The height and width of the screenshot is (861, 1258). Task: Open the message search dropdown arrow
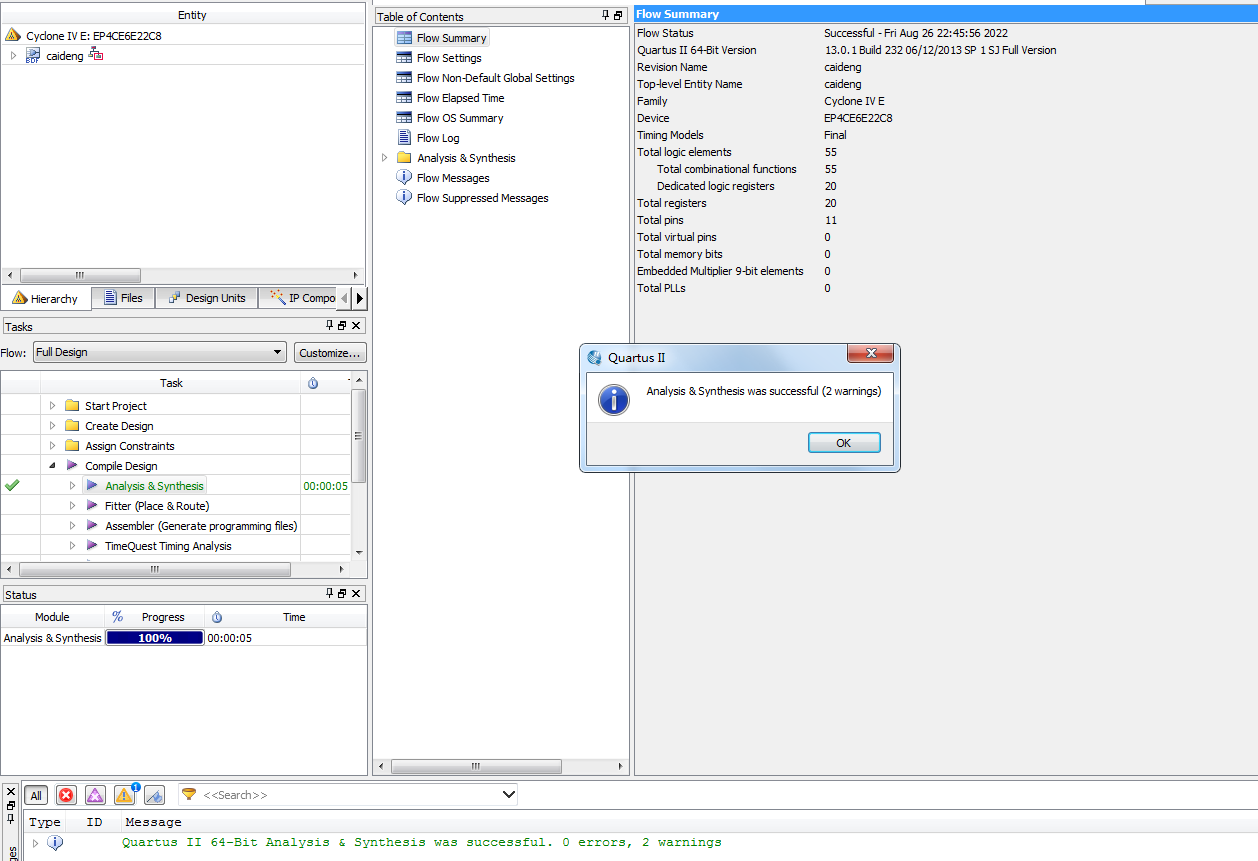click(509, 795)
